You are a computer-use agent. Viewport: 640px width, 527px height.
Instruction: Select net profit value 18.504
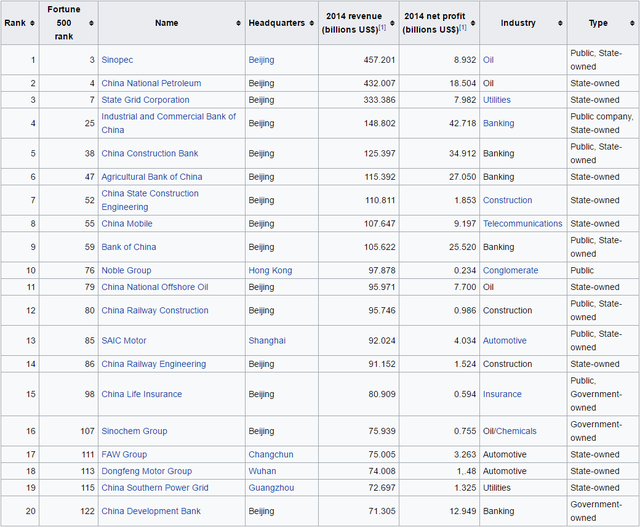pyautogui.click(x=462, y=83)
